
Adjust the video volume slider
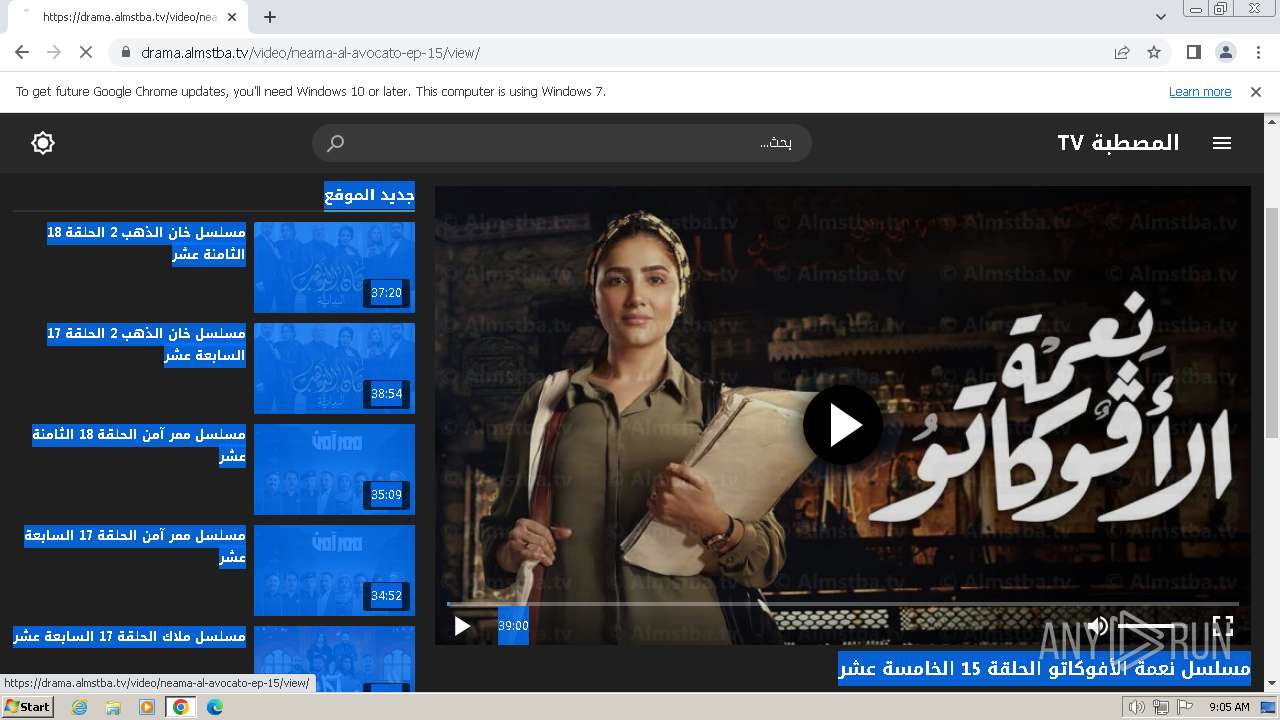tap(1146, 626)
